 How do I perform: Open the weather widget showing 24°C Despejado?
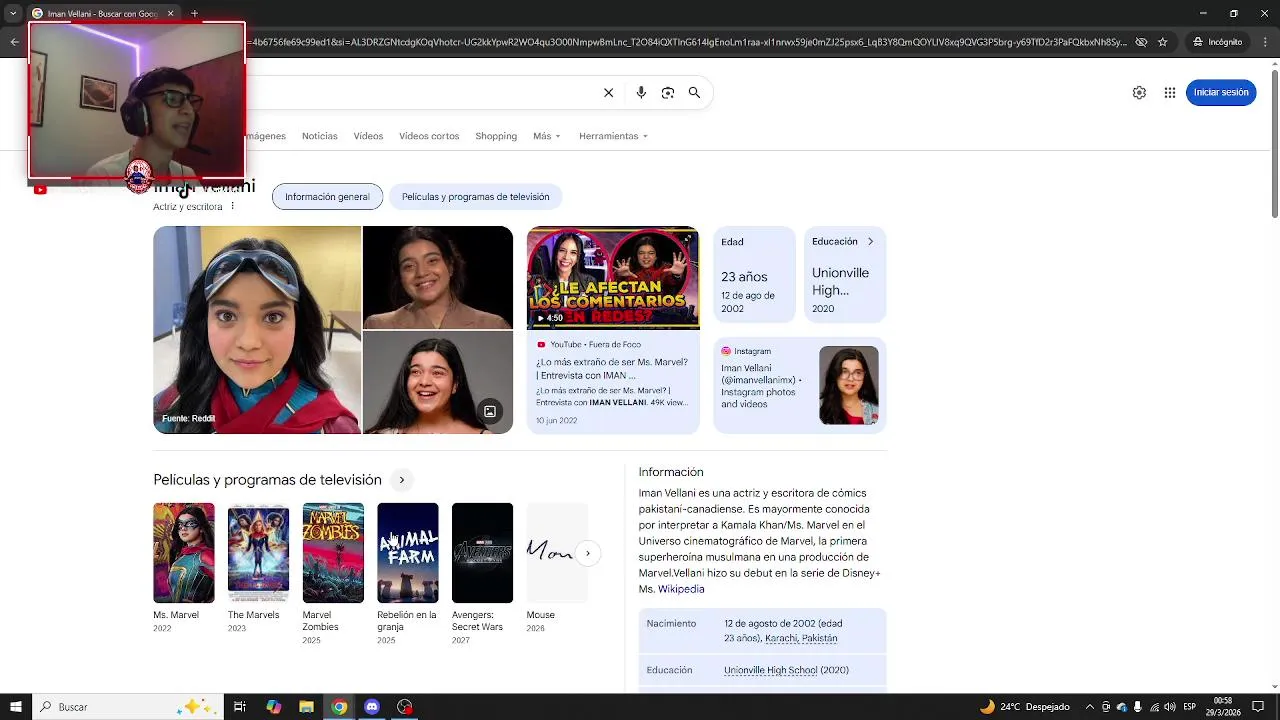click(x=1025, y=707)
